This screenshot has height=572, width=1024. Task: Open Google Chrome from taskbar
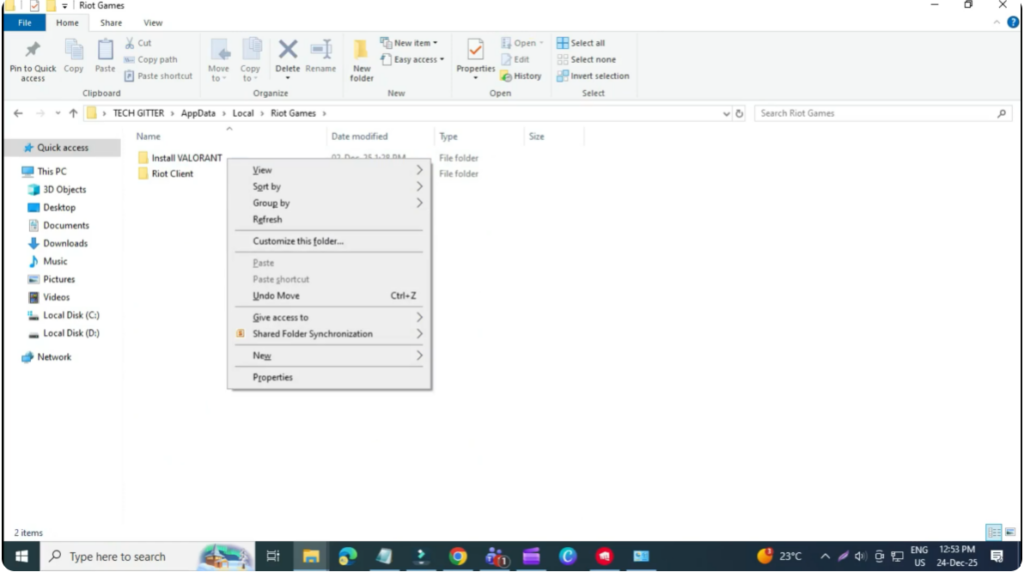pyautogui.click(x=458, y=556)
